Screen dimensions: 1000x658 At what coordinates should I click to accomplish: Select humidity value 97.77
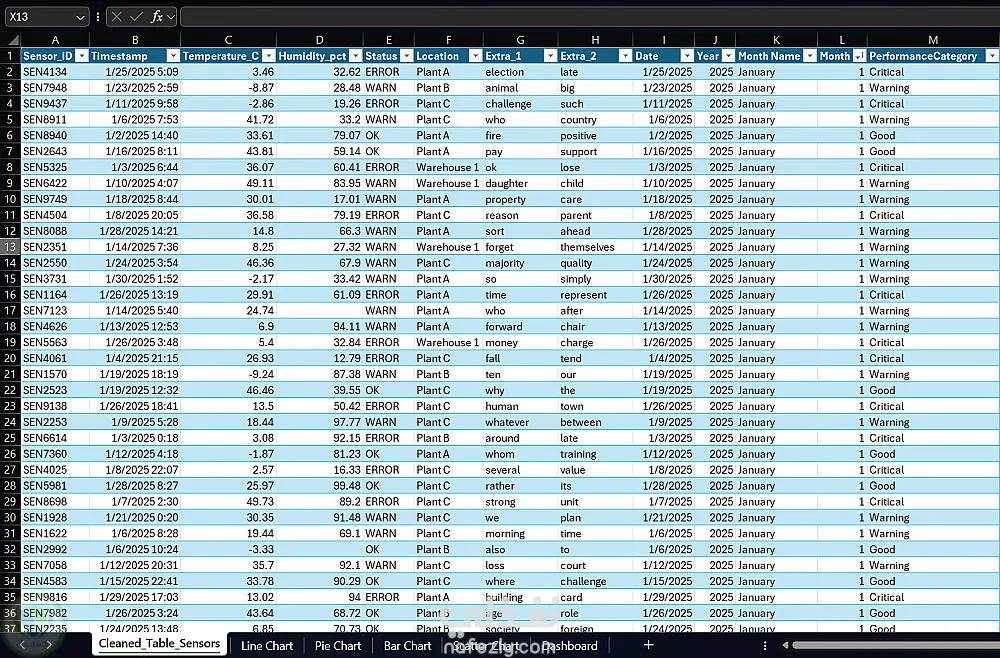(320, 422)
